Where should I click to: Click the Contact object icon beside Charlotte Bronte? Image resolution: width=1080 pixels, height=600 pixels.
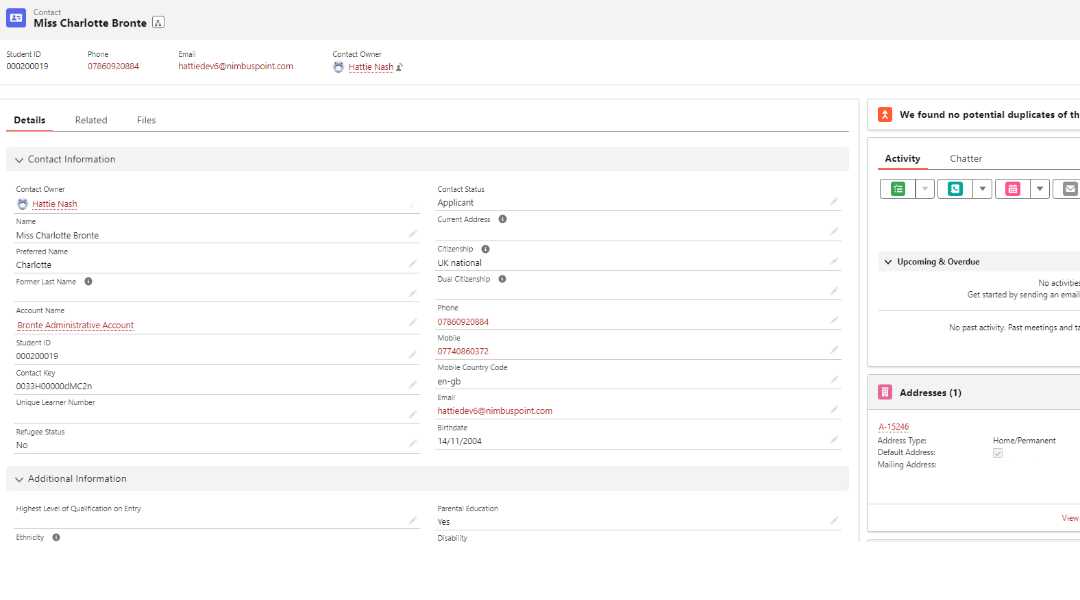[x=15, y=17]
